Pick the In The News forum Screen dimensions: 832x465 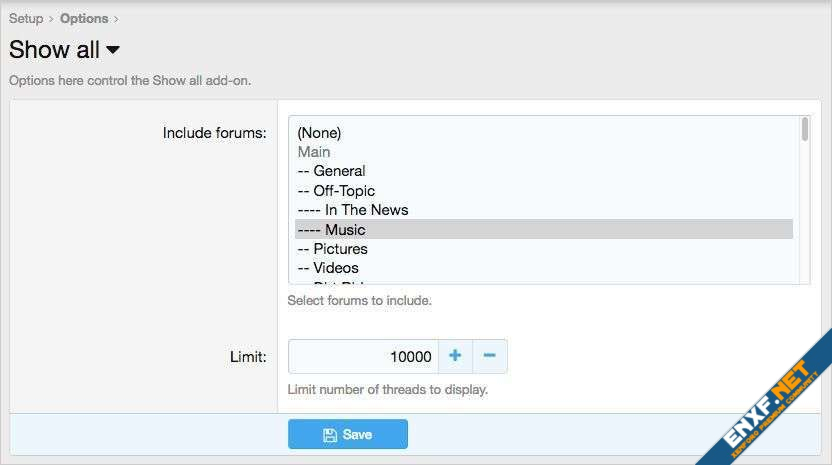coord(353,210)
